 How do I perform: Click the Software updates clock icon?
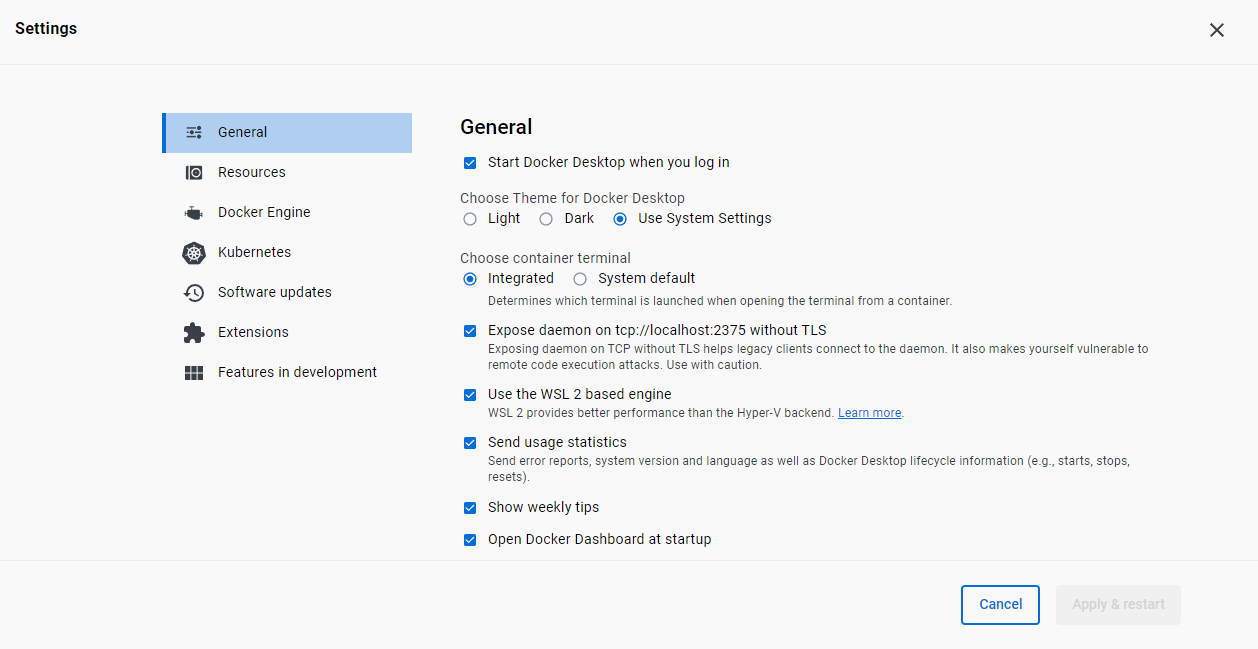click(x=194, y=292)
